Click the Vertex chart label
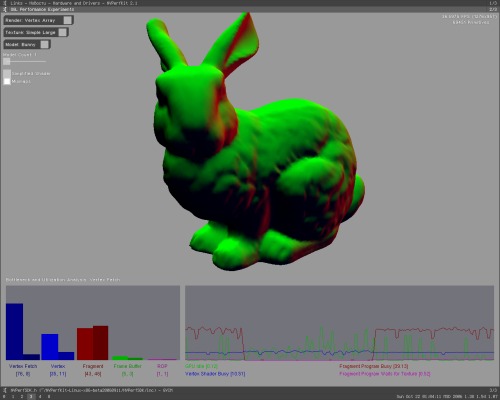Screen dimensions: 500x400 (58, 366)
